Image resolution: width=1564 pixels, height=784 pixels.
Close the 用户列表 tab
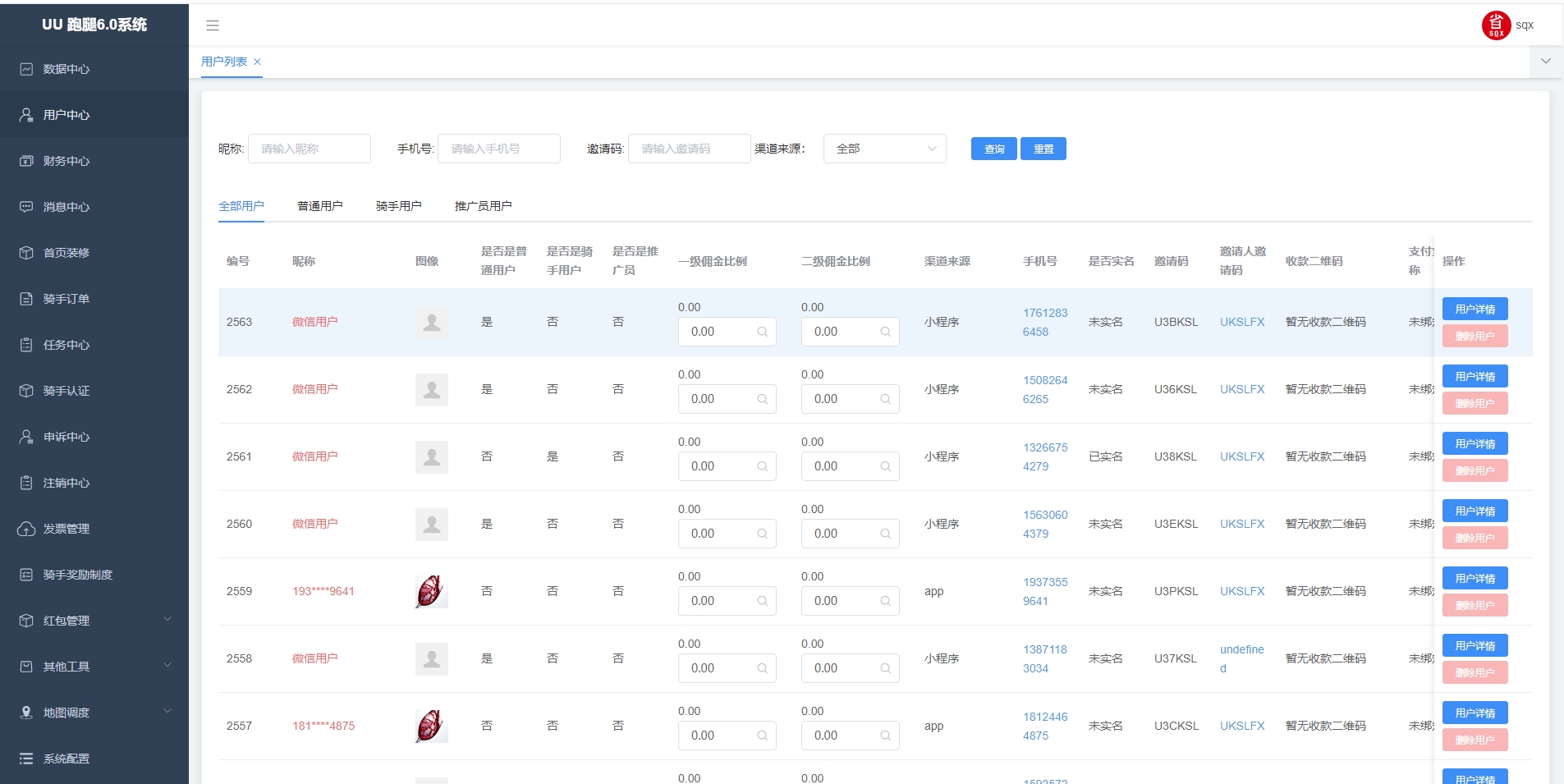257,62
